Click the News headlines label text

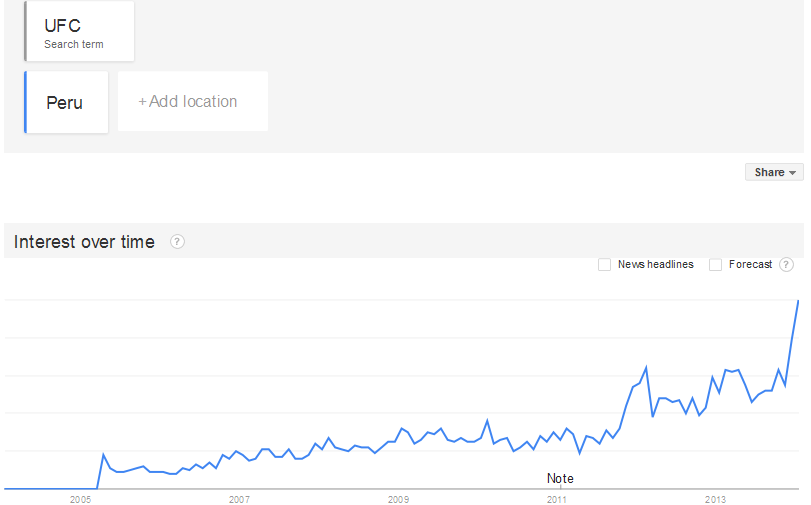pos(655,264)
